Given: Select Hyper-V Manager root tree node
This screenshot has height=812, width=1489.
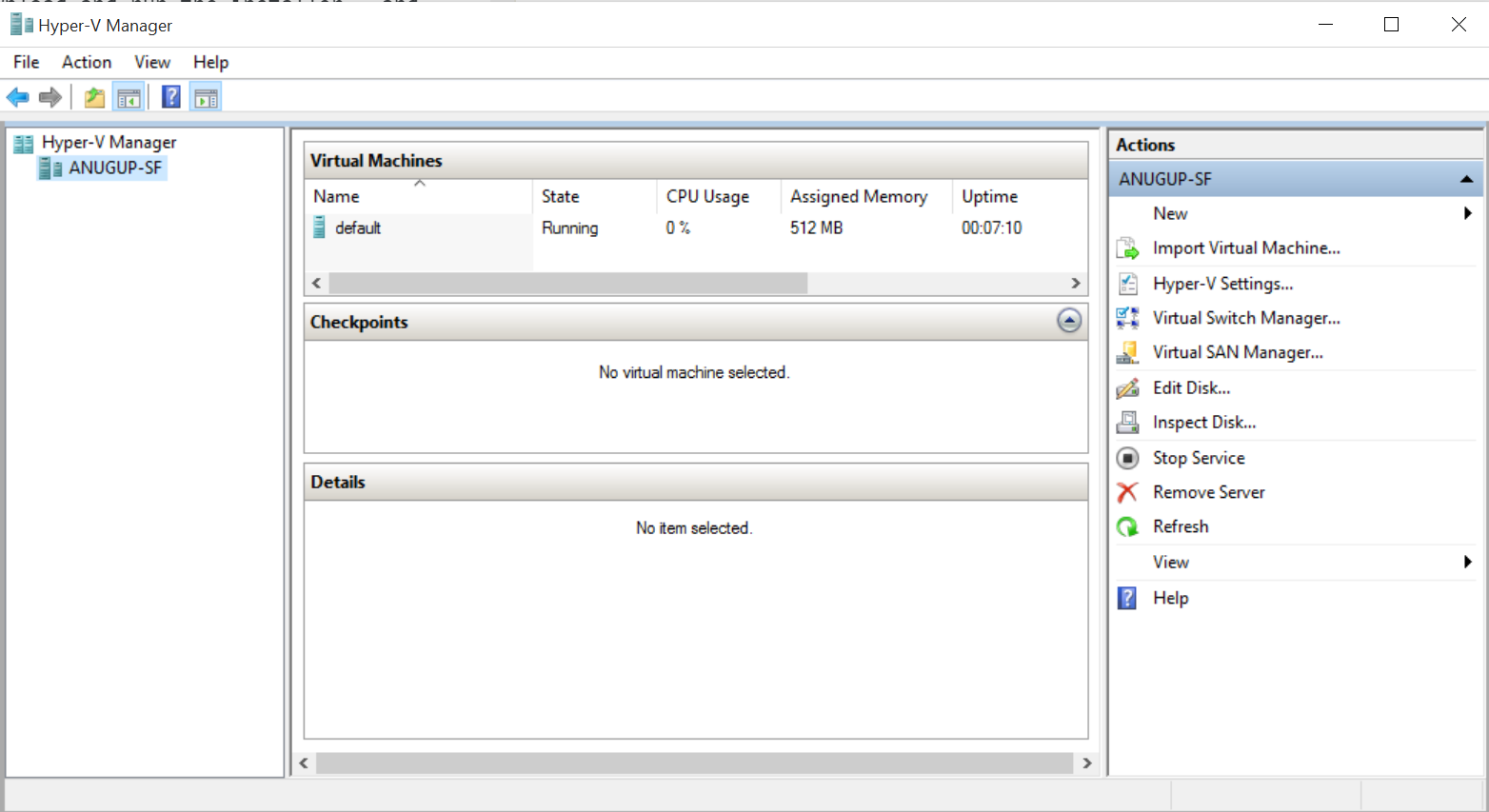Looking at the screenshot, I should 109,143.
